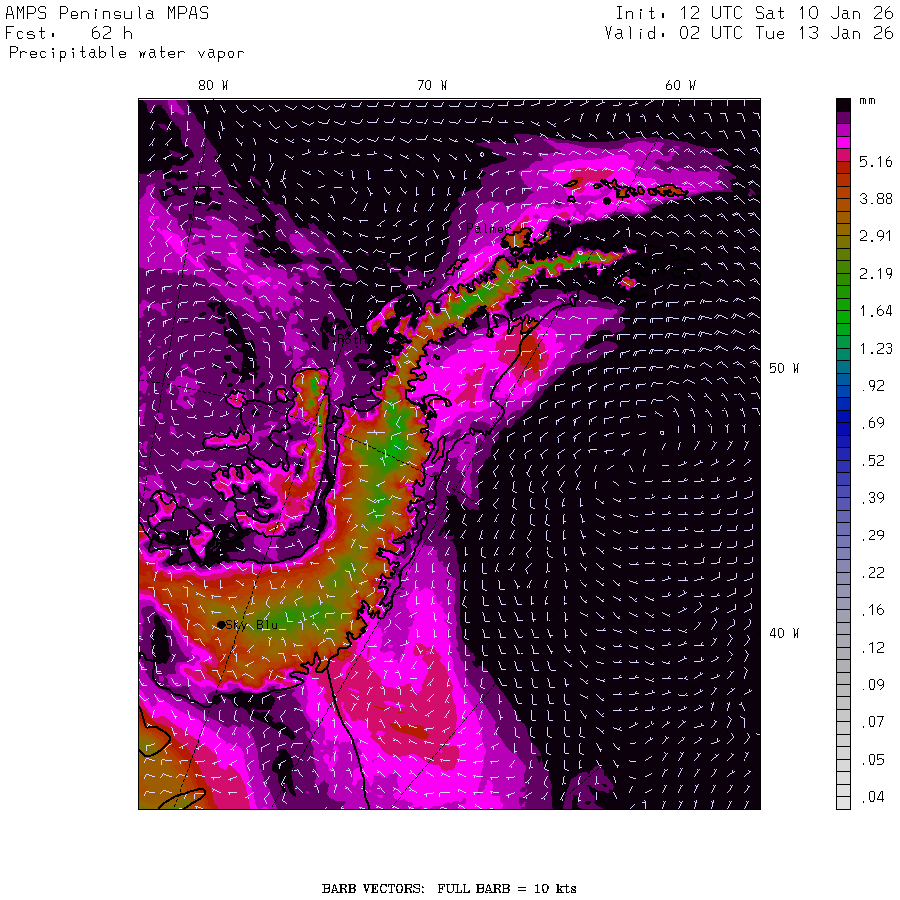Click the 1.23 colorbar value

[876, 348]
